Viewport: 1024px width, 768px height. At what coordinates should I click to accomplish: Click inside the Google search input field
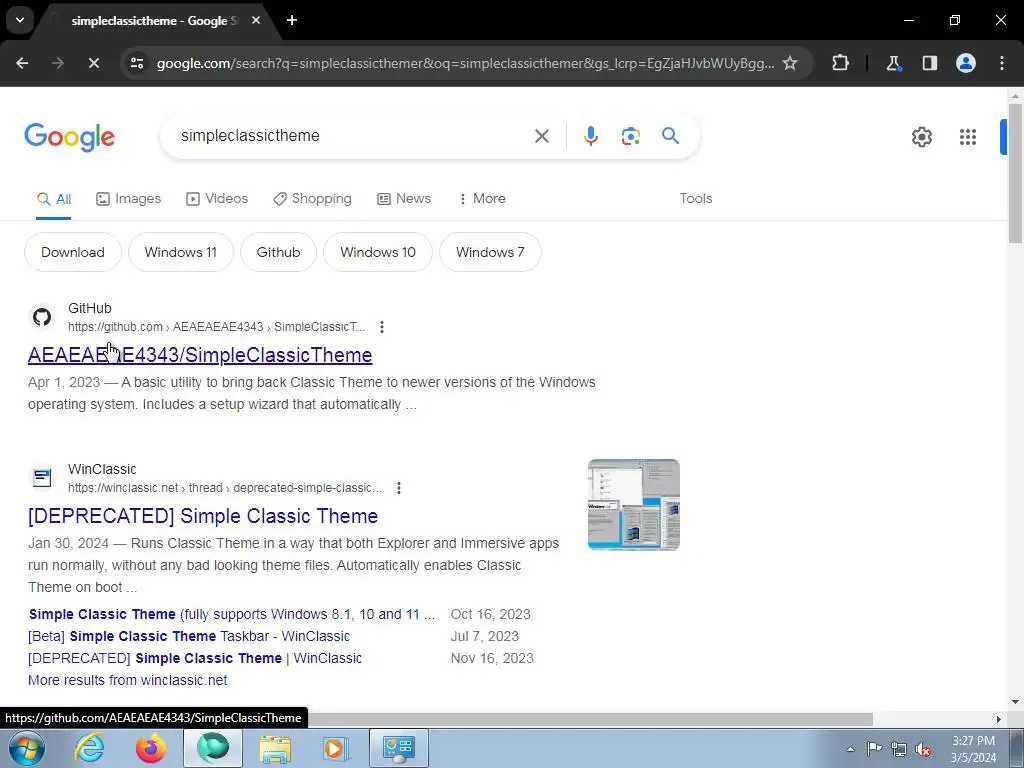pyautogui.click(x=353, y=136)
